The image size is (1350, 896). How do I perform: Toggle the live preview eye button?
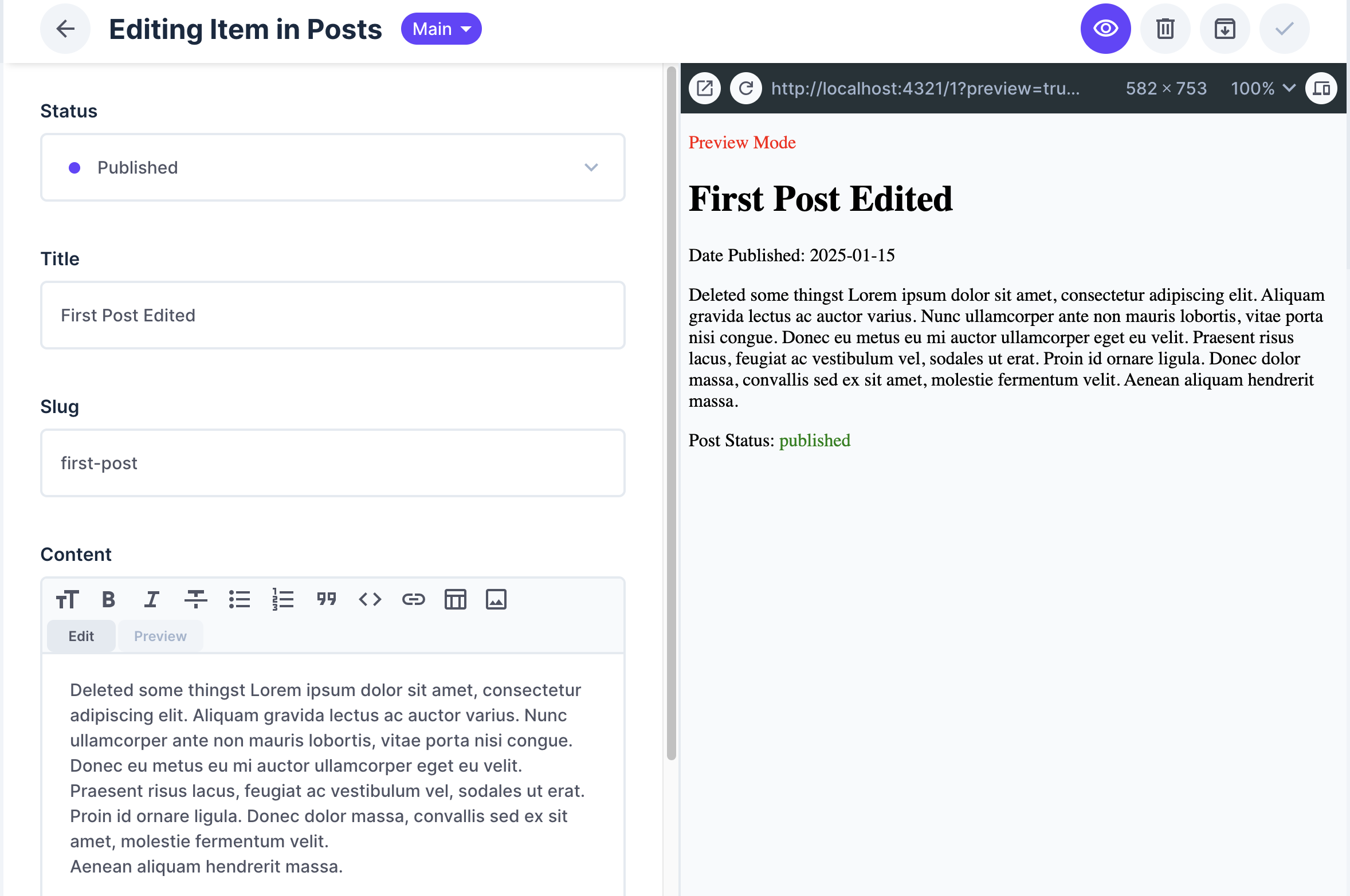(1105, 29)
